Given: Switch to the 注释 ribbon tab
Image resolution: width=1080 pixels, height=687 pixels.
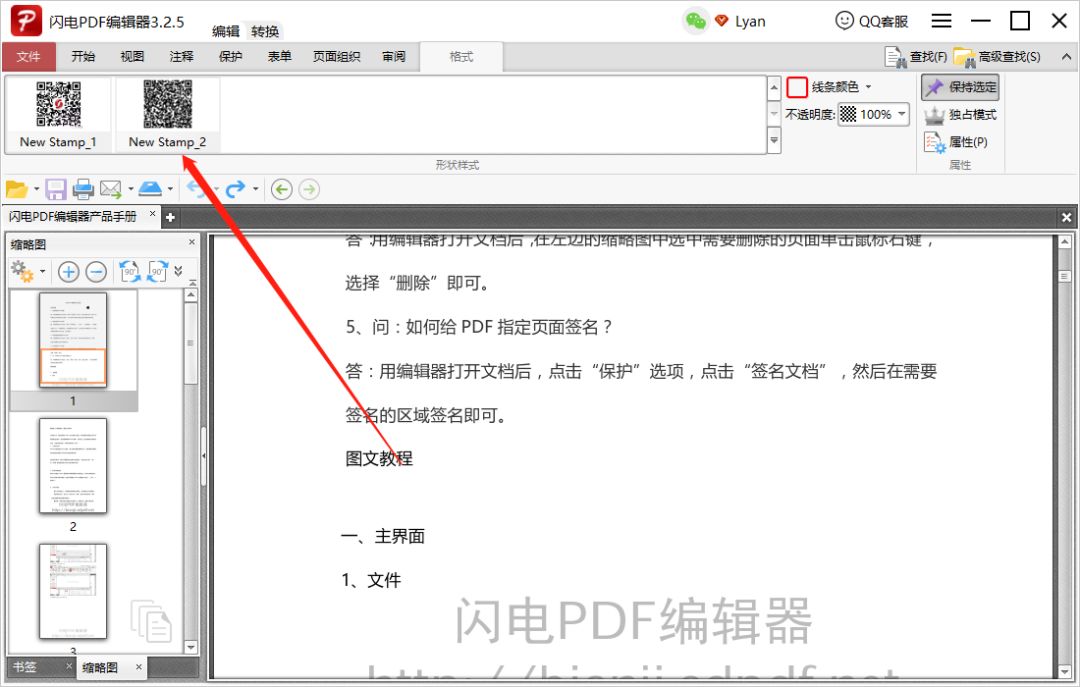Looking at the screenshot, I should pyautogui.click(x=181, y=57).
